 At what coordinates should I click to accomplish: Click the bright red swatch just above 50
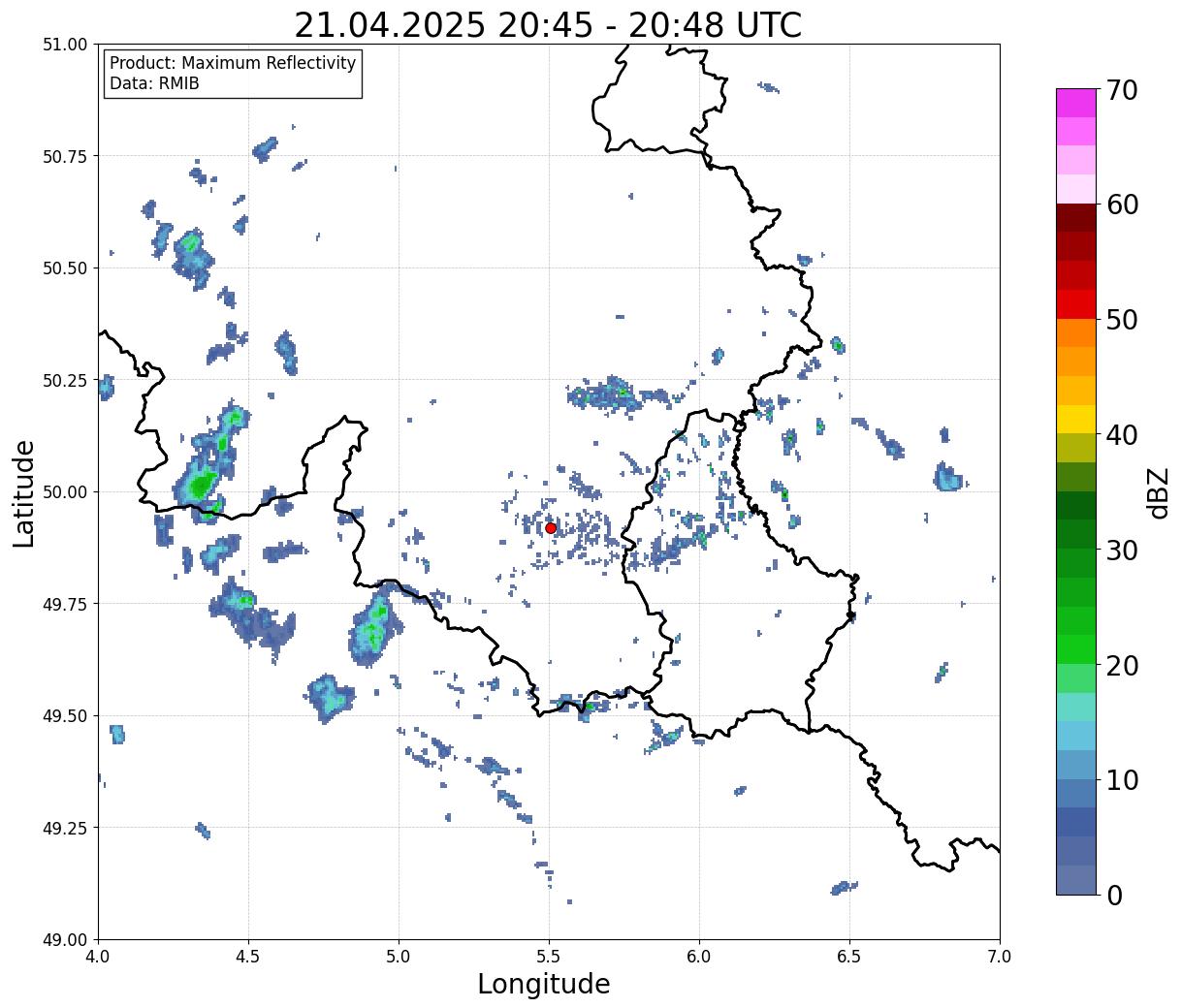(1076, 304)
